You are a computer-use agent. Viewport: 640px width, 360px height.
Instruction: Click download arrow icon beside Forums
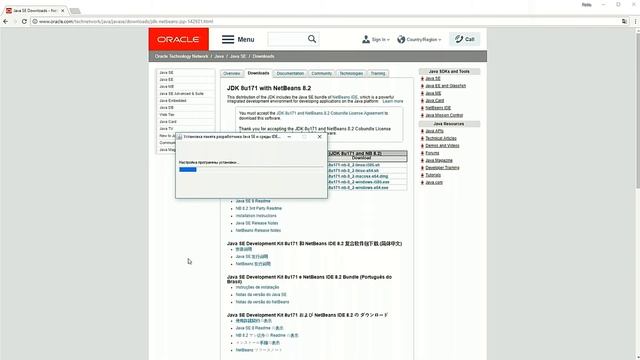(422, 153)
